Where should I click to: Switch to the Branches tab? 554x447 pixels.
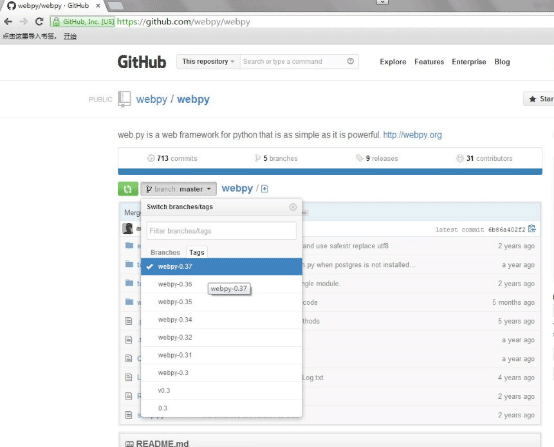click(x=165, y=252)
